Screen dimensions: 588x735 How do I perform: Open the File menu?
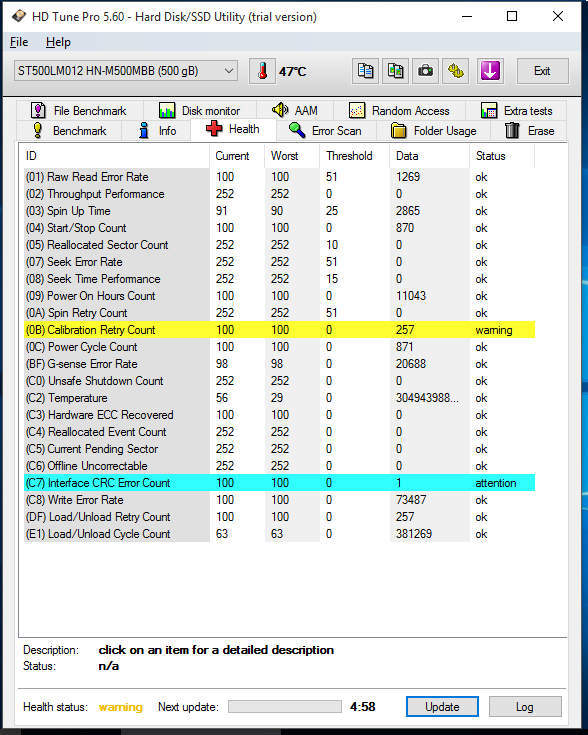[x=19, y=42]
